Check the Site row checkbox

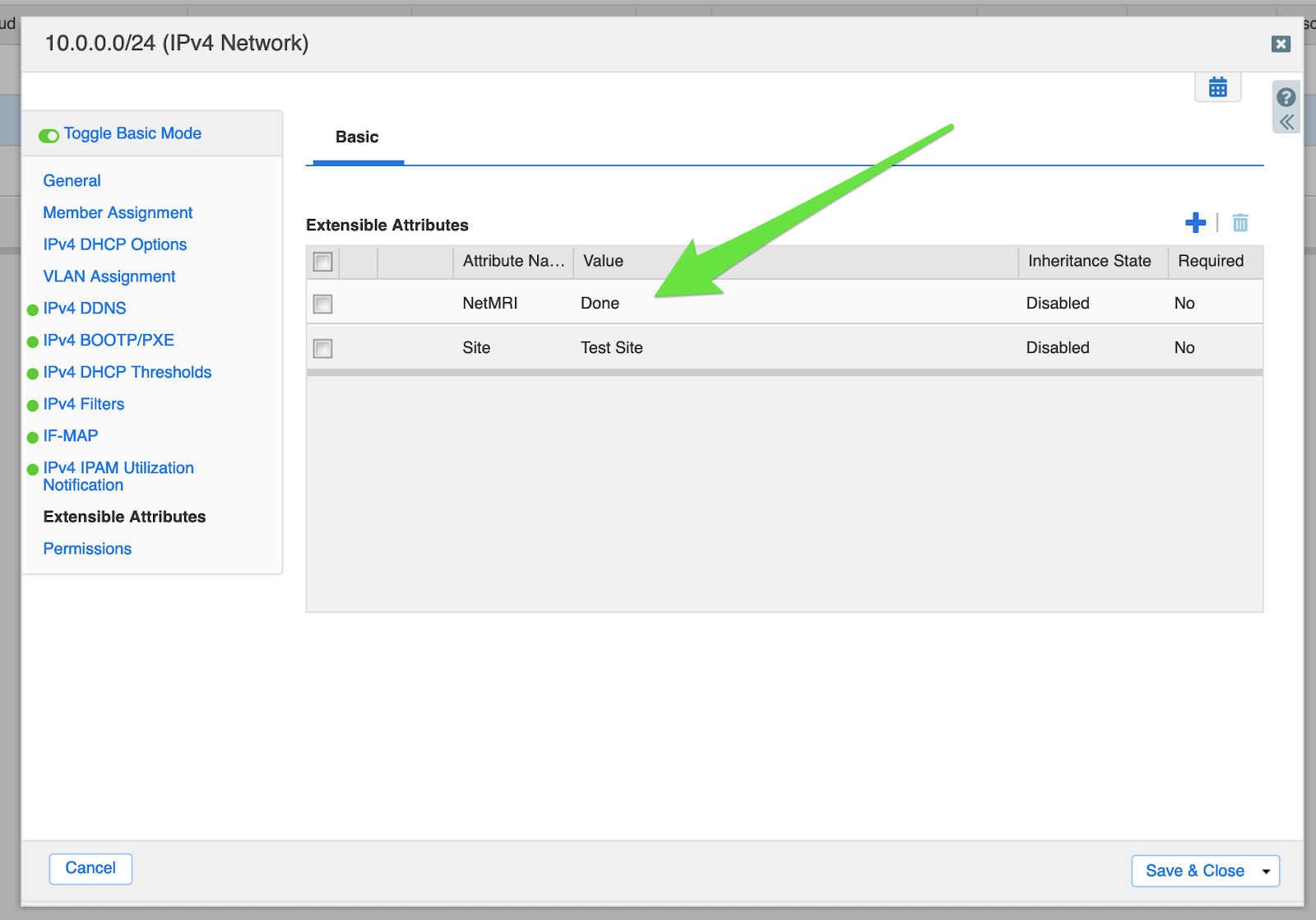coord(322,349)
